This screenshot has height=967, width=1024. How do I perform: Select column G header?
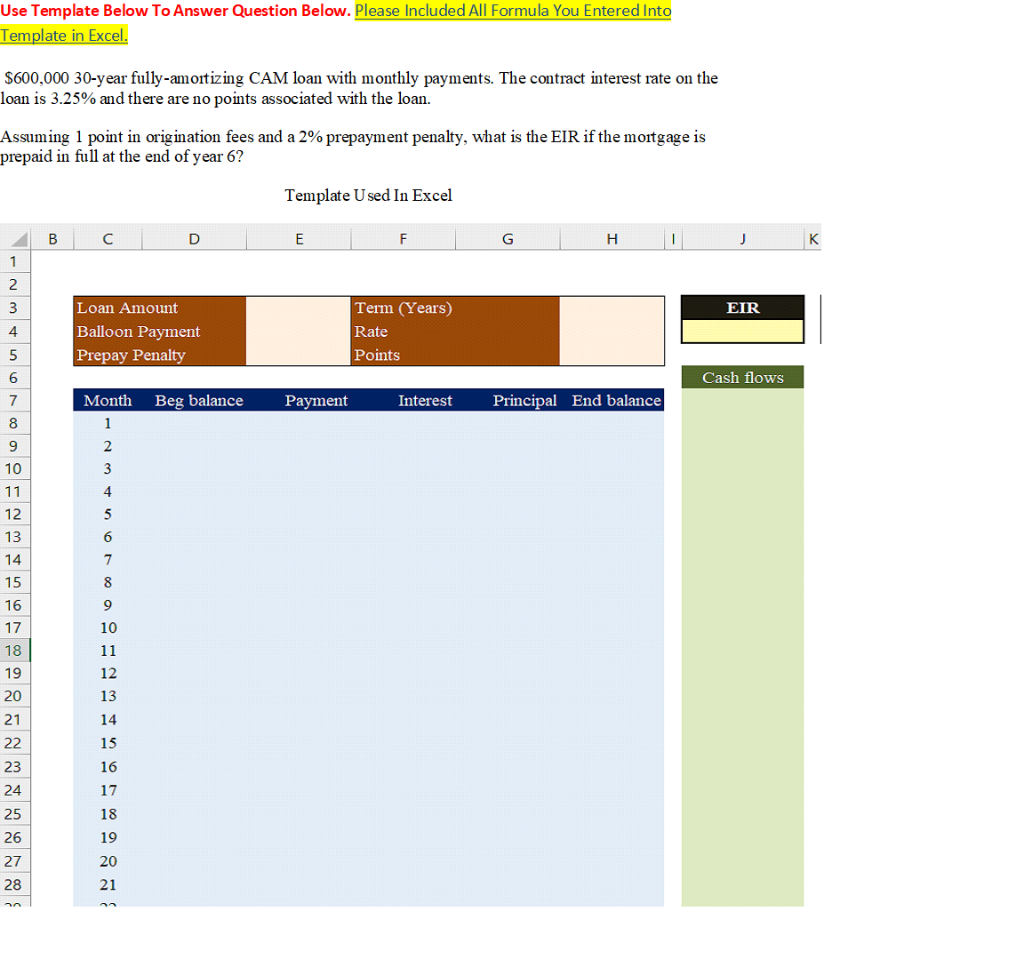tap(507, 239)
